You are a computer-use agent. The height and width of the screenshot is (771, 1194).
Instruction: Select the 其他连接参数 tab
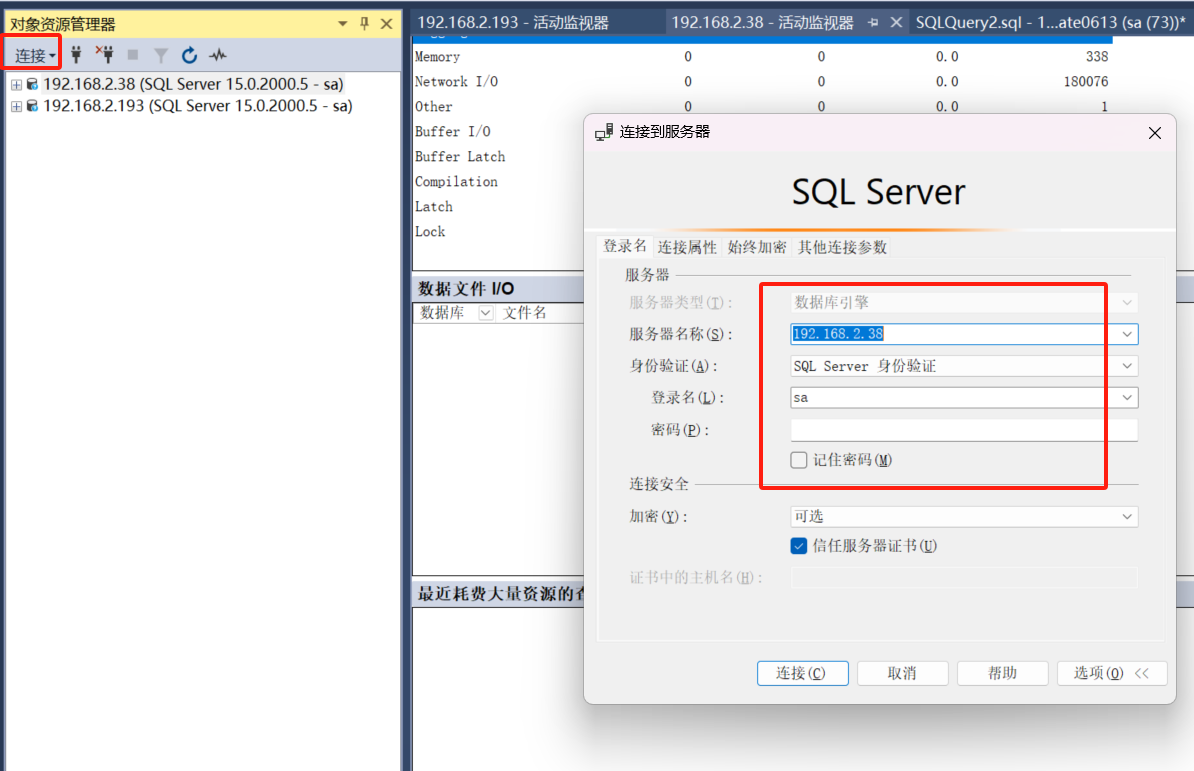click(x=842, y=247)
